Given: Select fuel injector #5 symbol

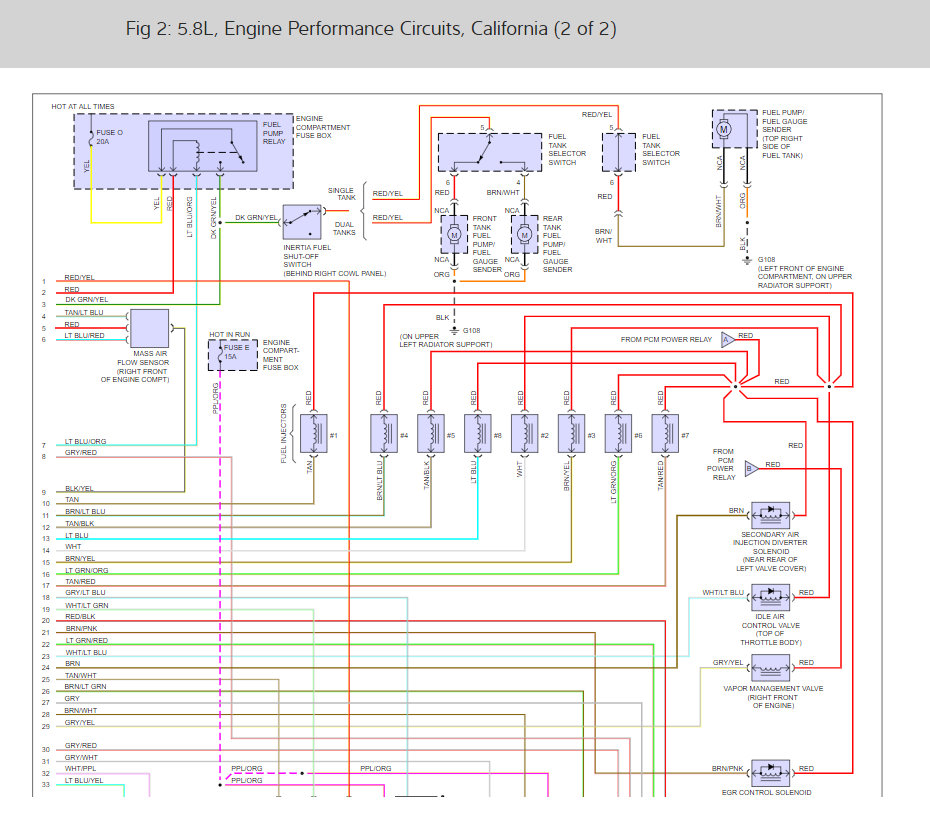Looking at the screenshot, I should (431, 434).
